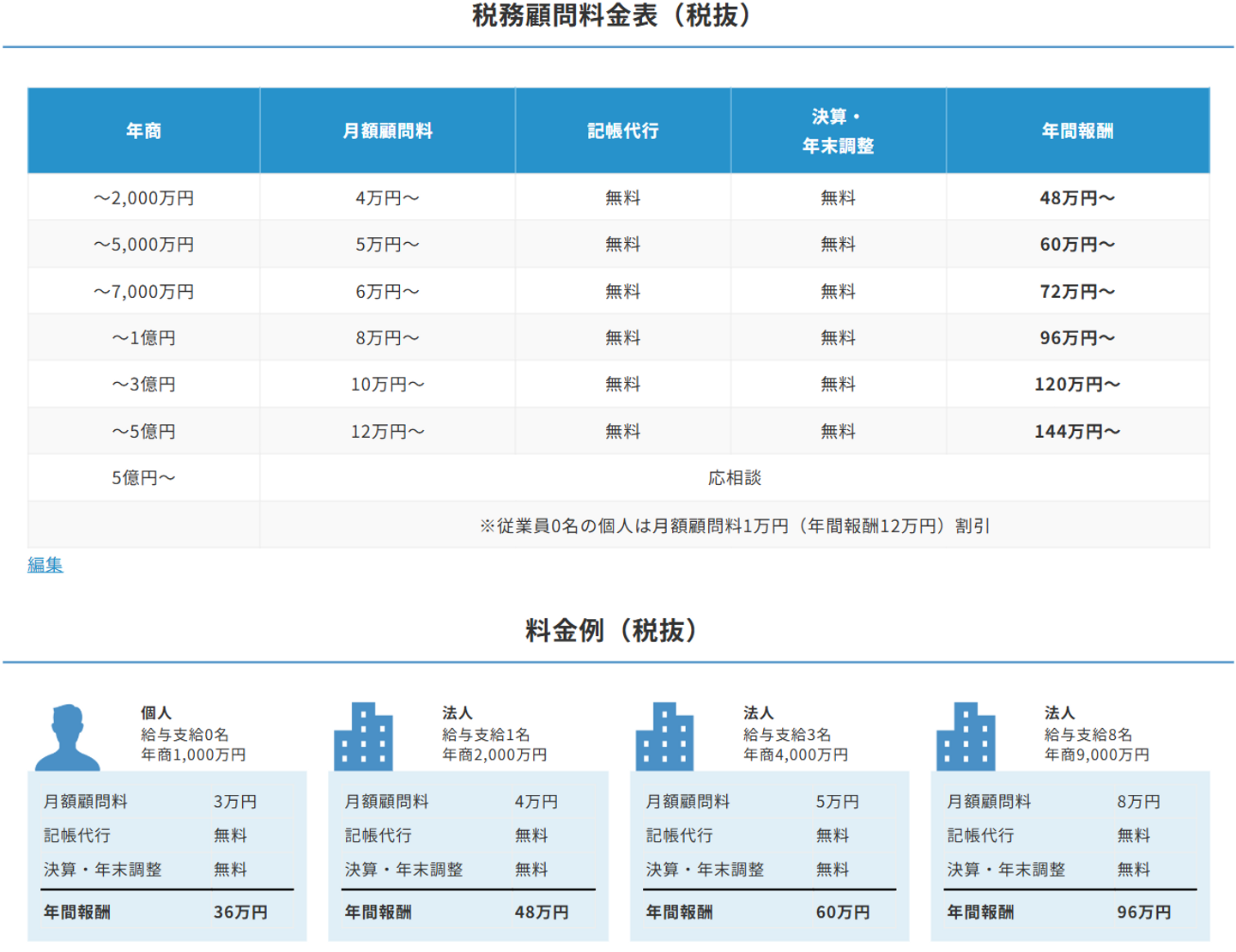Viewport: 1236px width, 952px height.
Task: Select the ～3億円 row label
Action: (144, 385)
